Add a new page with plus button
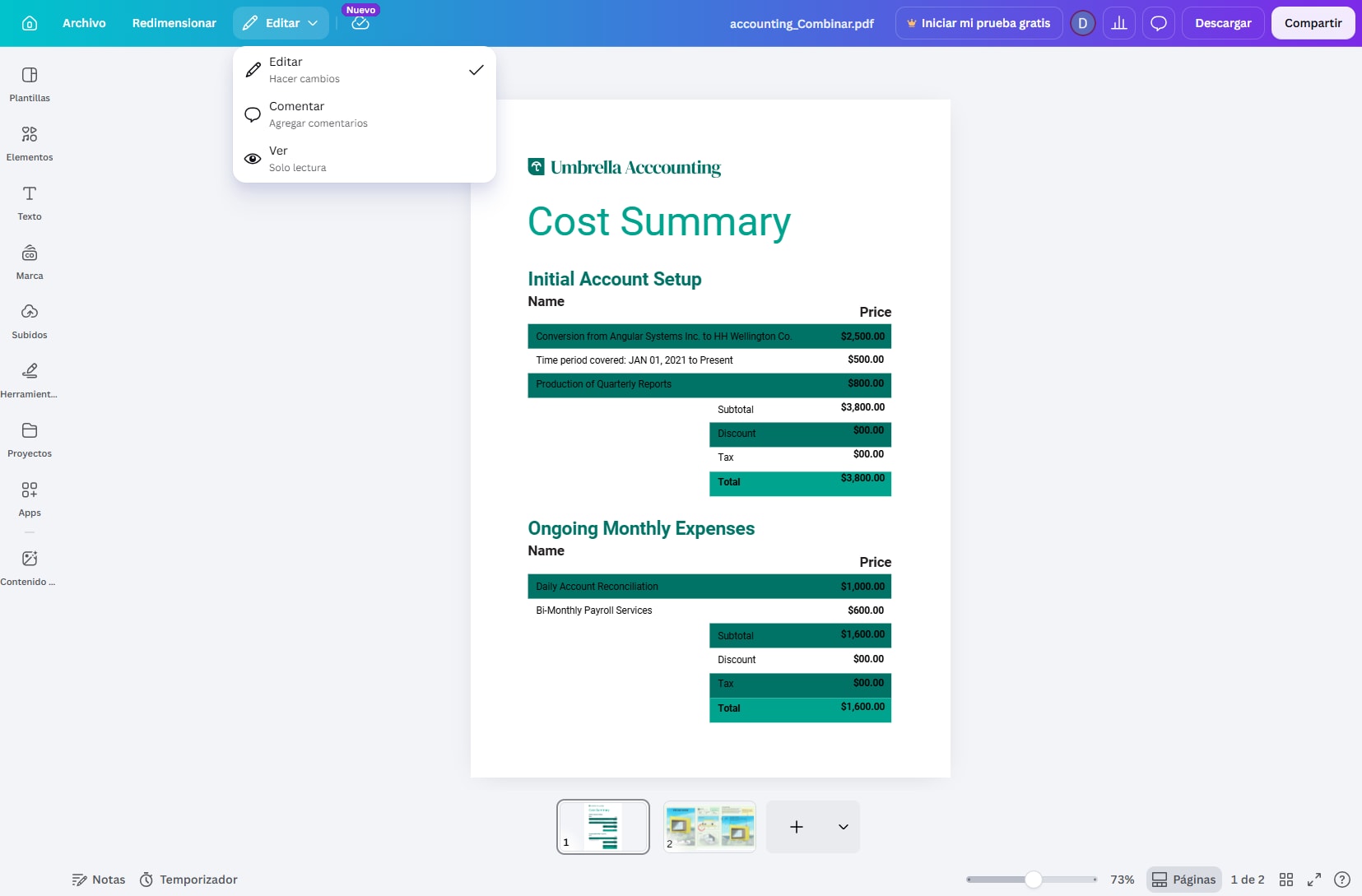This screenshot has height=896, width=1362. [797, 827]
